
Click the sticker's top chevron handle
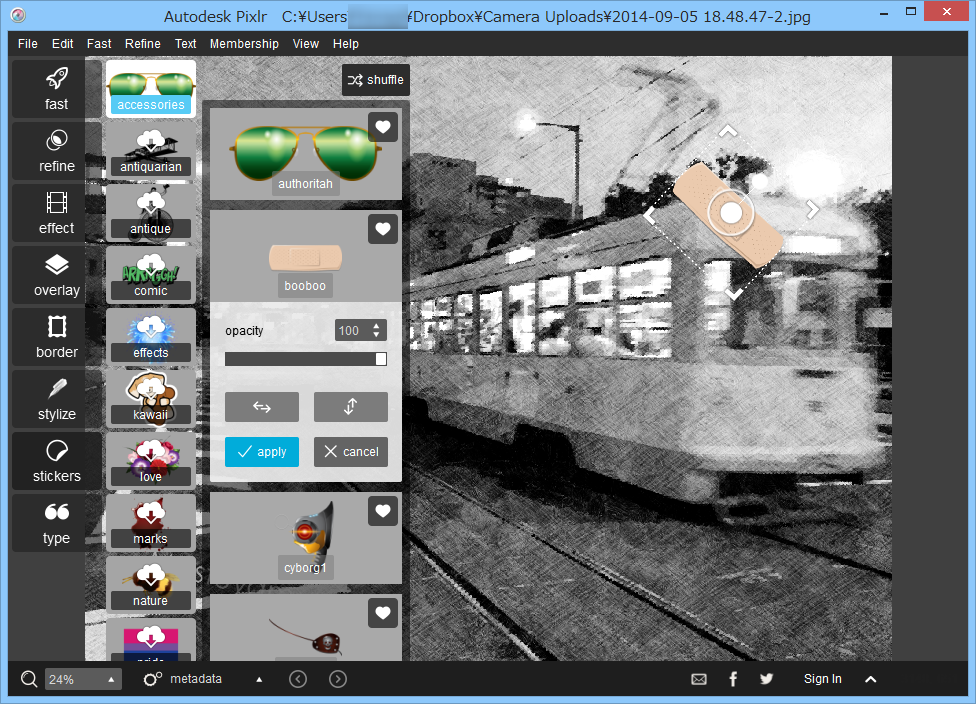(x=728, y=131)
